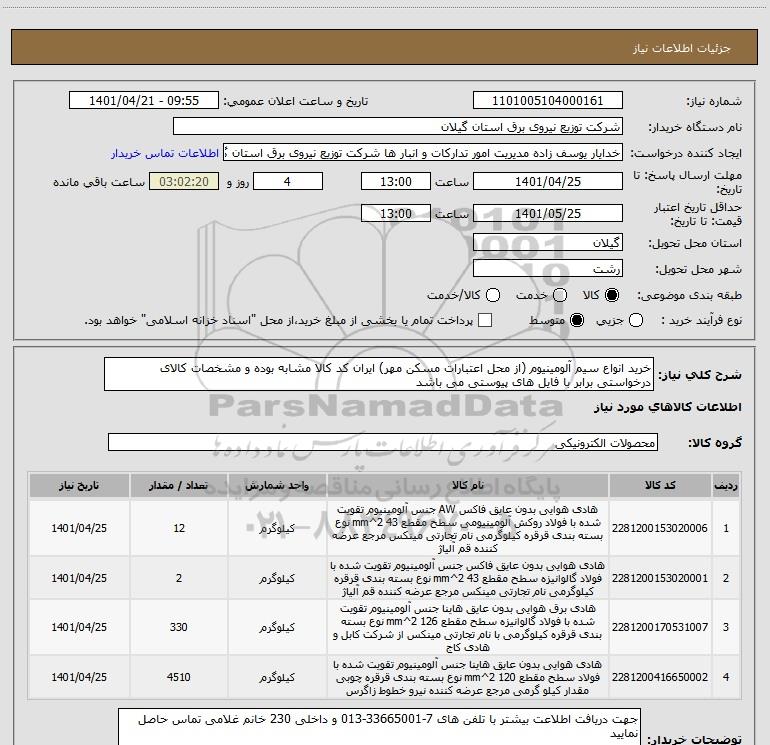Click the delivery city field رشت
The width and height of the screenshot is (770, 745).
[548, 269]
